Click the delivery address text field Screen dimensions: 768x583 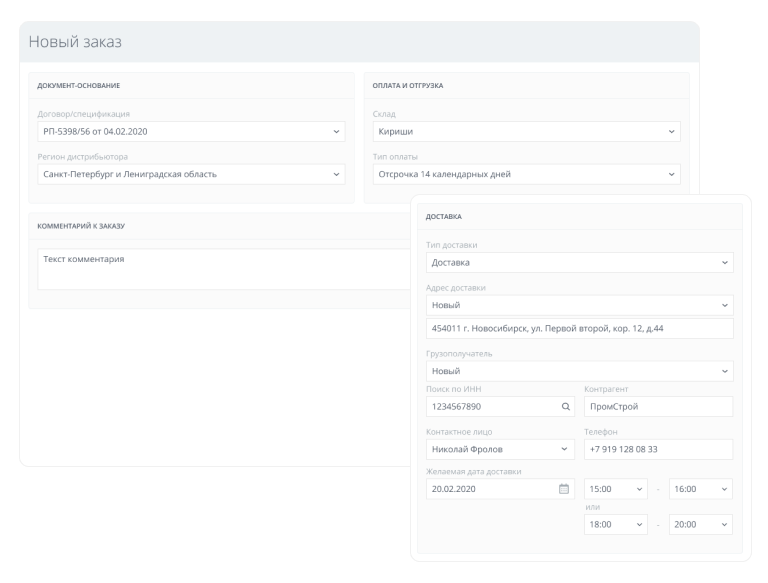click(x=580, y=329)
